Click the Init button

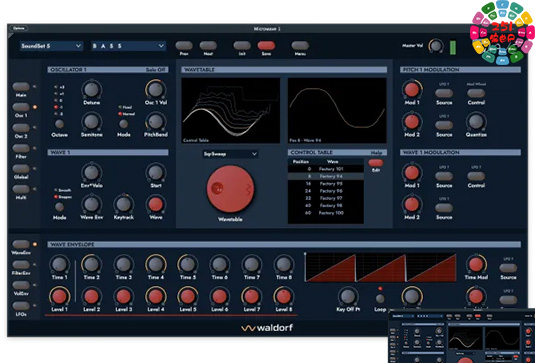click(x=242, y=46)
